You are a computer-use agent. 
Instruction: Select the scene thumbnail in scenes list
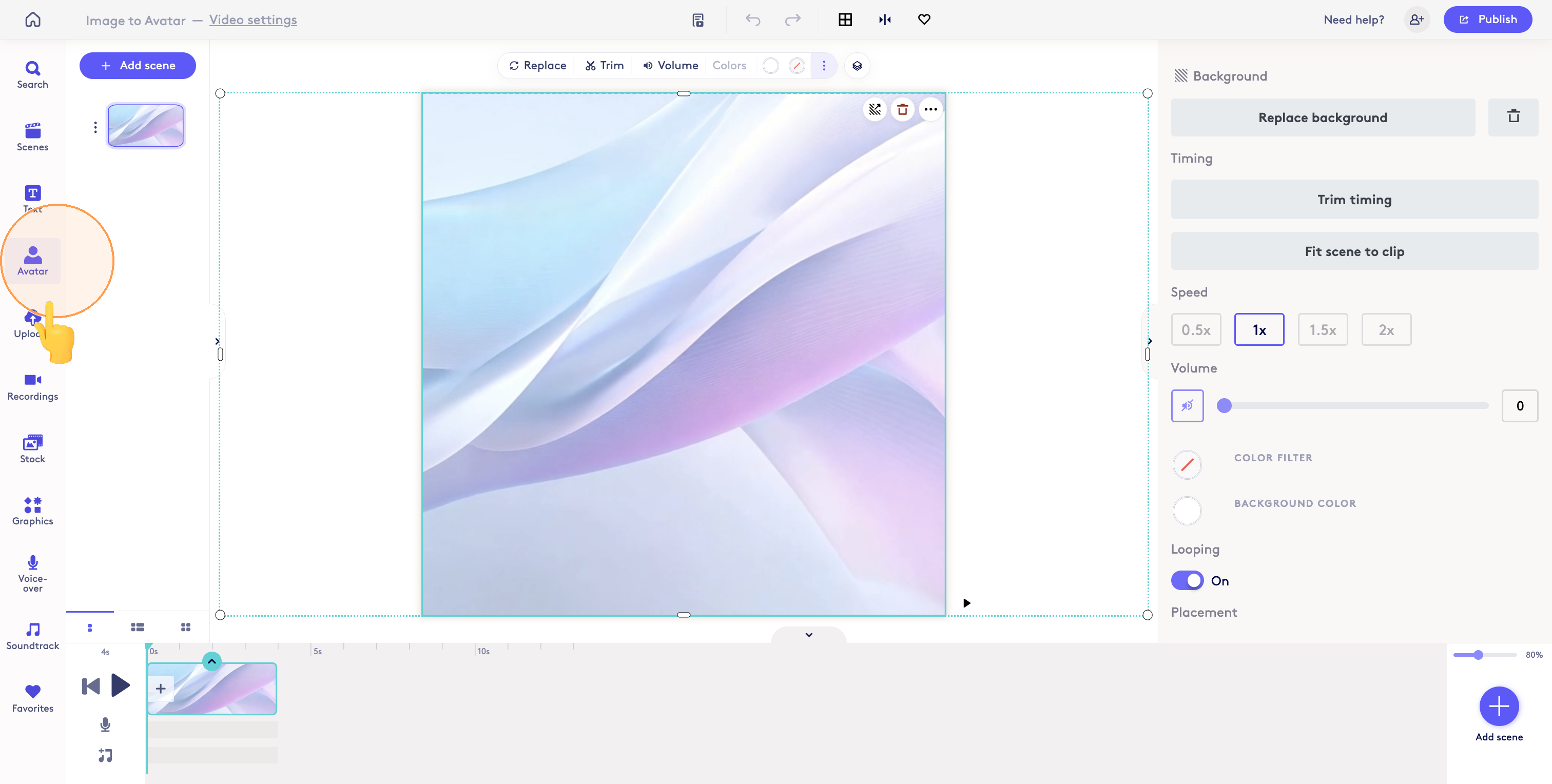pyautogui.click(x=145, y=126)
